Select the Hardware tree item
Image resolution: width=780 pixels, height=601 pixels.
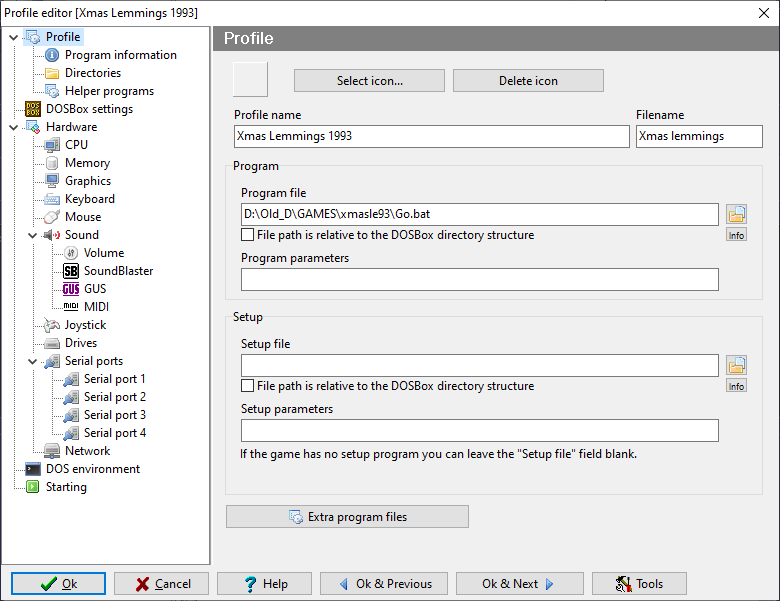click(x=71, y=127)
